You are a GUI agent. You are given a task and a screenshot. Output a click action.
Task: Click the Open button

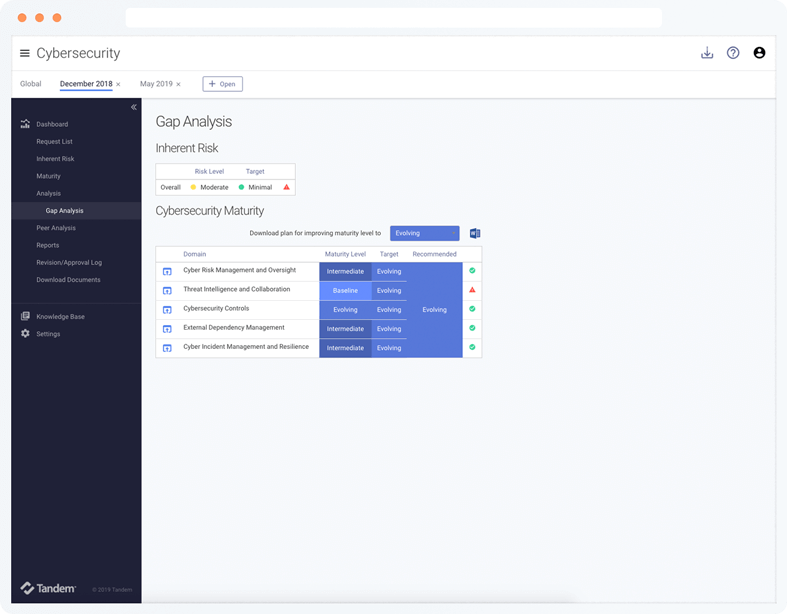pyautogui.click(x=222, y=84)
